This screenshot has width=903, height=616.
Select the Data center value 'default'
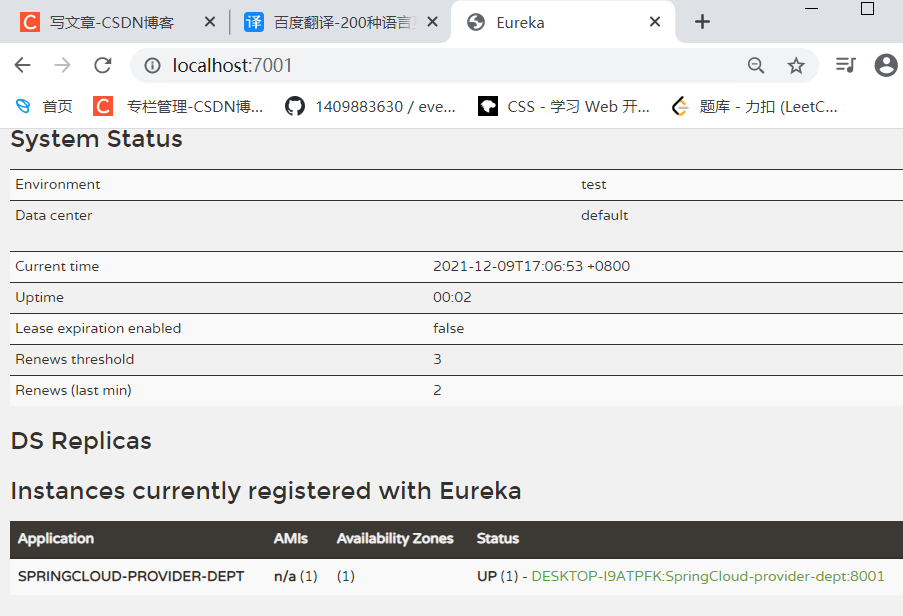coord(604,215)
